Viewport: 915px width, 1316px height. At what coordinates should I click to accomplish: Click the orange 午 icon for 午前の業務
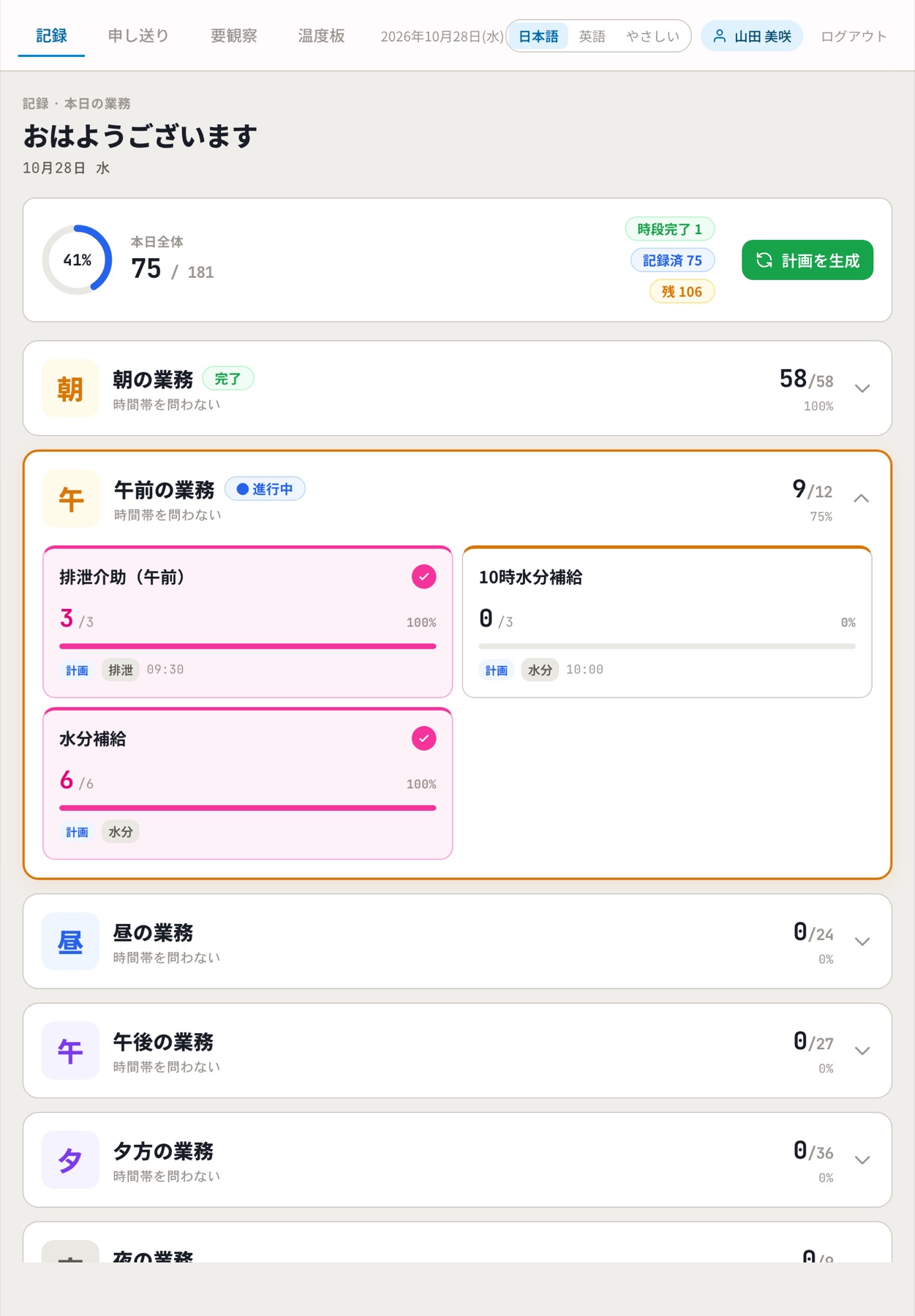pyautogui.click(x=71, y=499)
